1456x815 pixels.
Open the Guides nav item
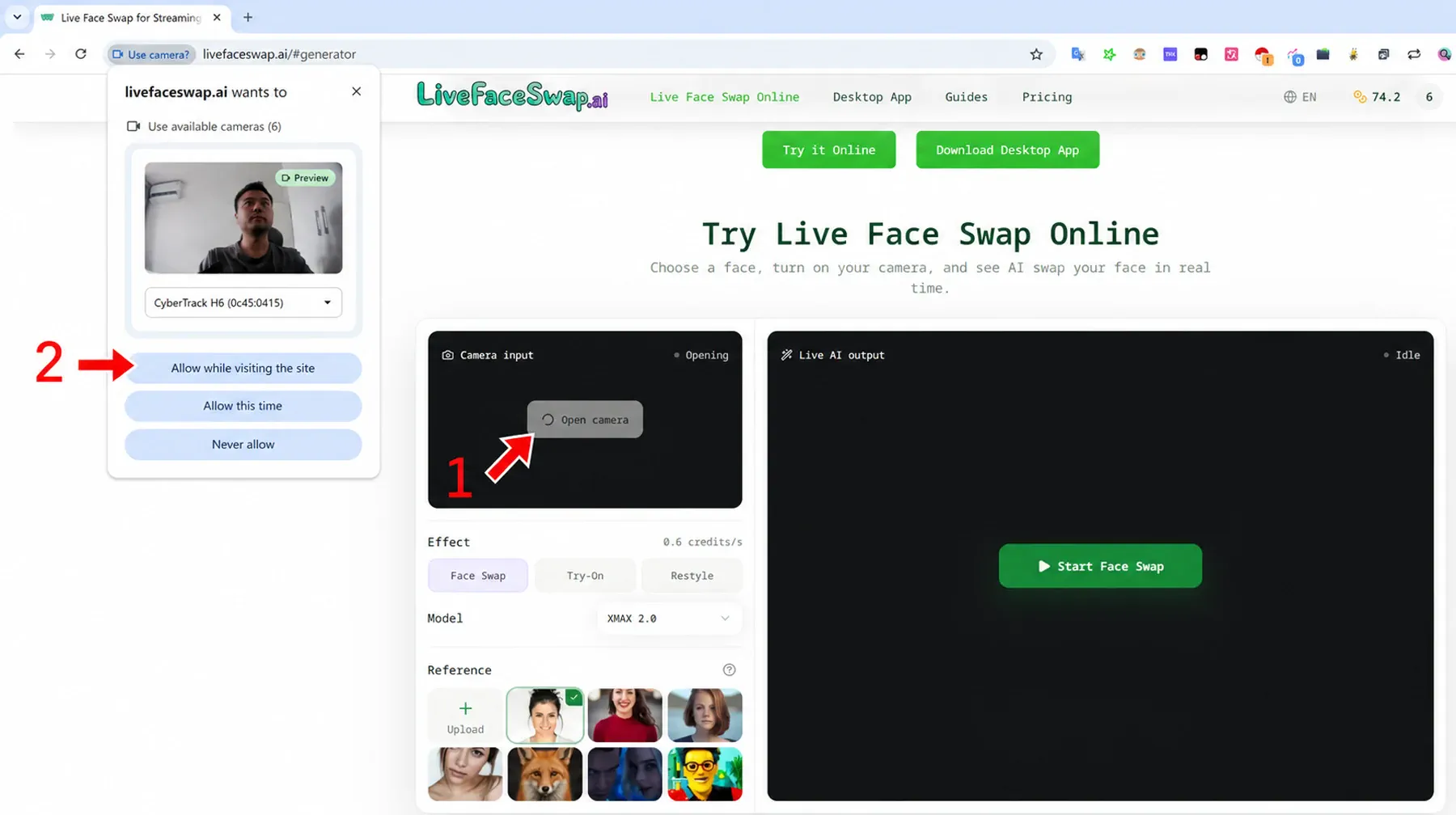click(967, 97)
